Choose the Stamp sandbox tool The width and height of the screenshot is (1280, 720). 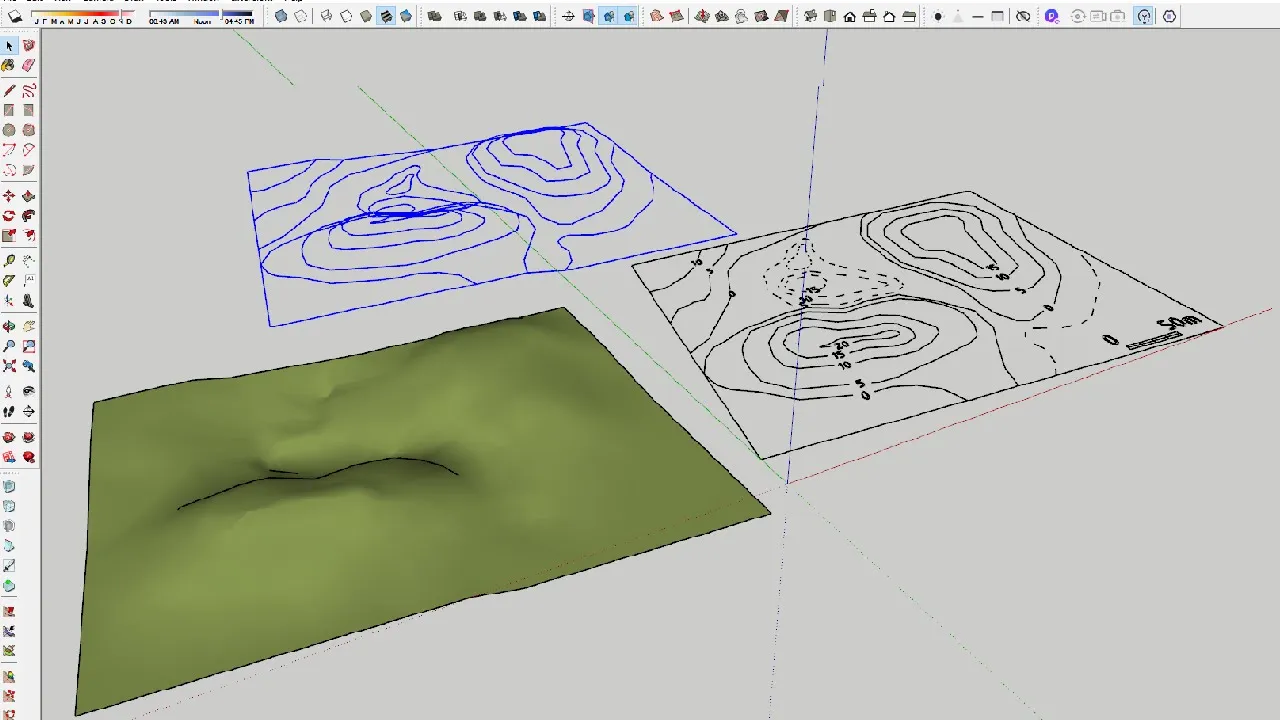(722, 16)
